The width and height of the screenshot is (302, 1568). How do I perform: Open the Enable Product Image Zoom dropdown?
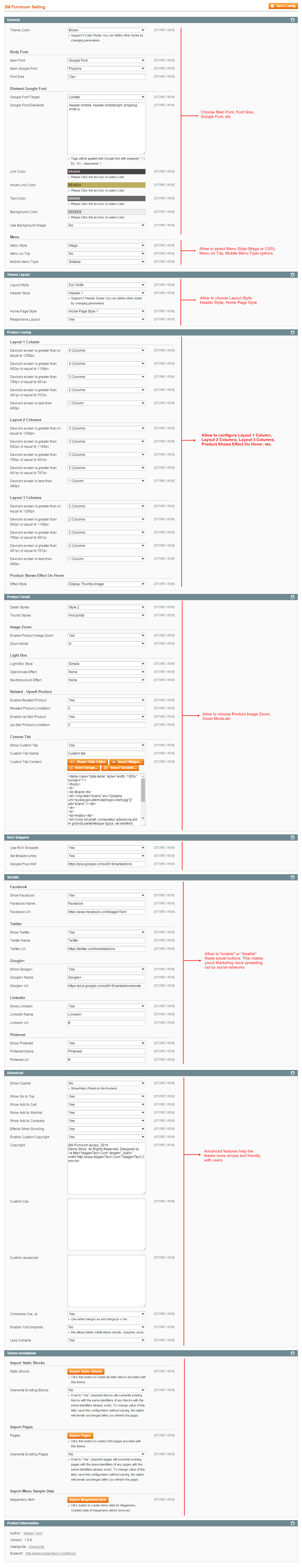coord(106,636)
